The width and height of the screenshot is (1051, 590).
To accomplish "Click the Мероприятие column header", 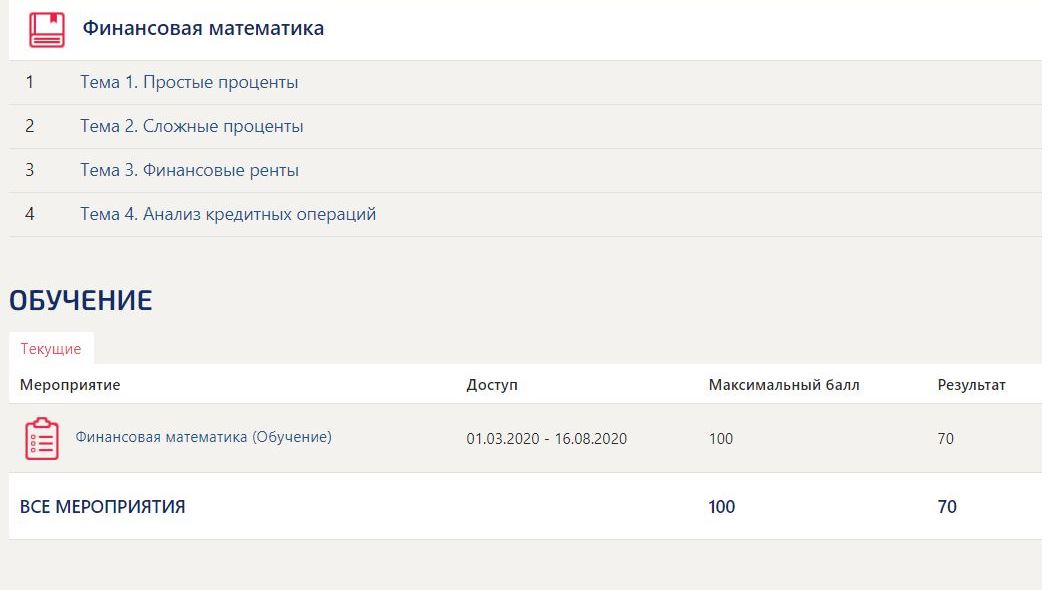I will pyautogui.click(x=70, y=384).
